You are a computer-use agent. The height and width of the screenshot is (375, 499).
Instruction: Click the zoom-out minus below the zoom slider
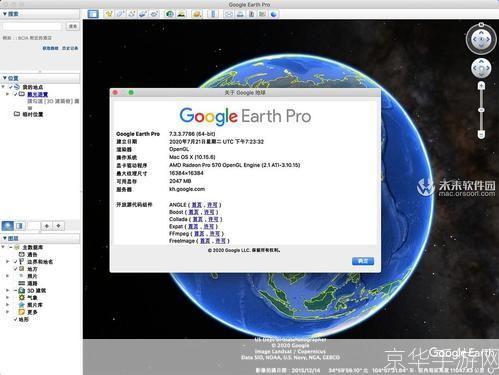[481, 134]
